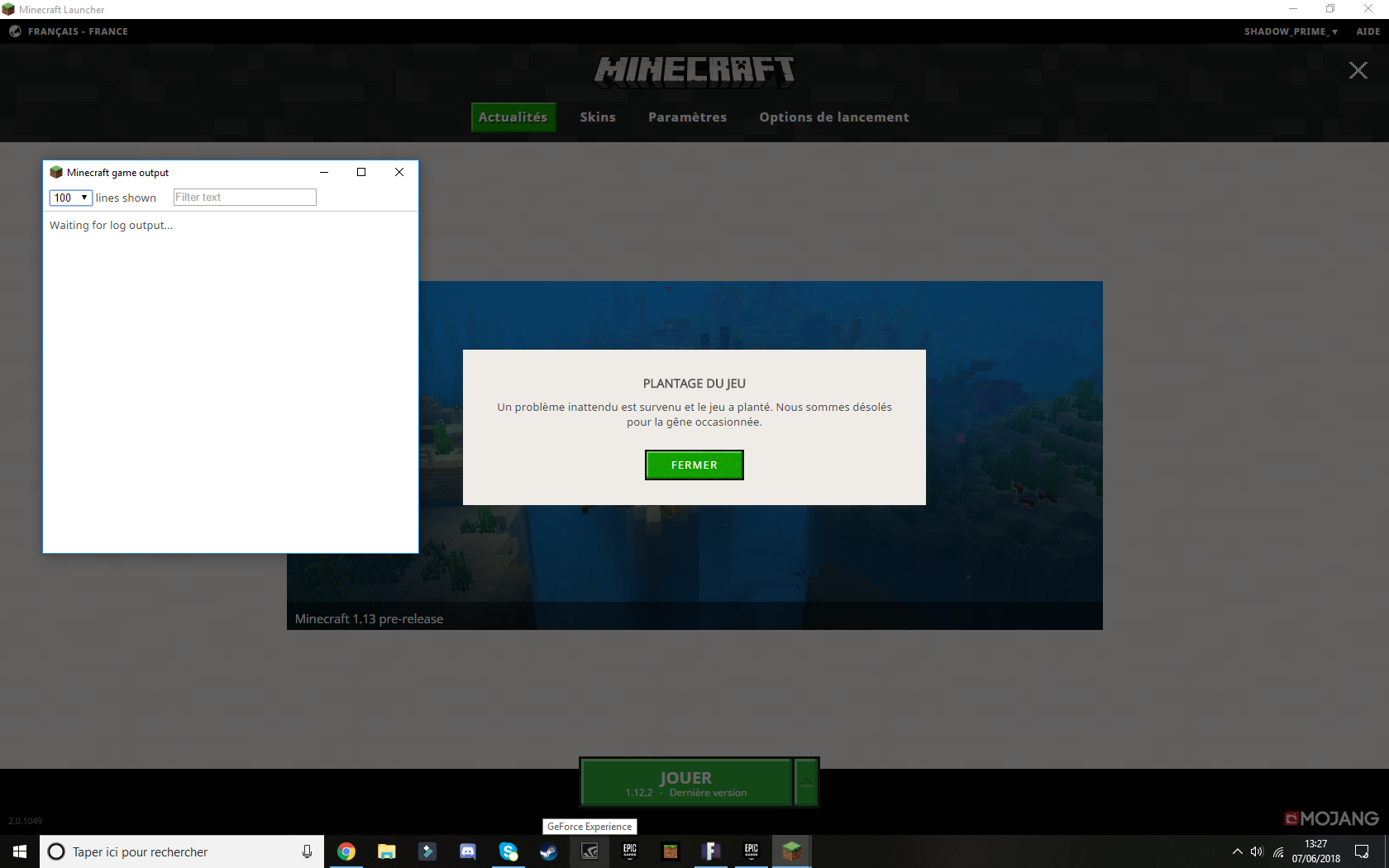Open the Français - France language selector

[69, 31]
